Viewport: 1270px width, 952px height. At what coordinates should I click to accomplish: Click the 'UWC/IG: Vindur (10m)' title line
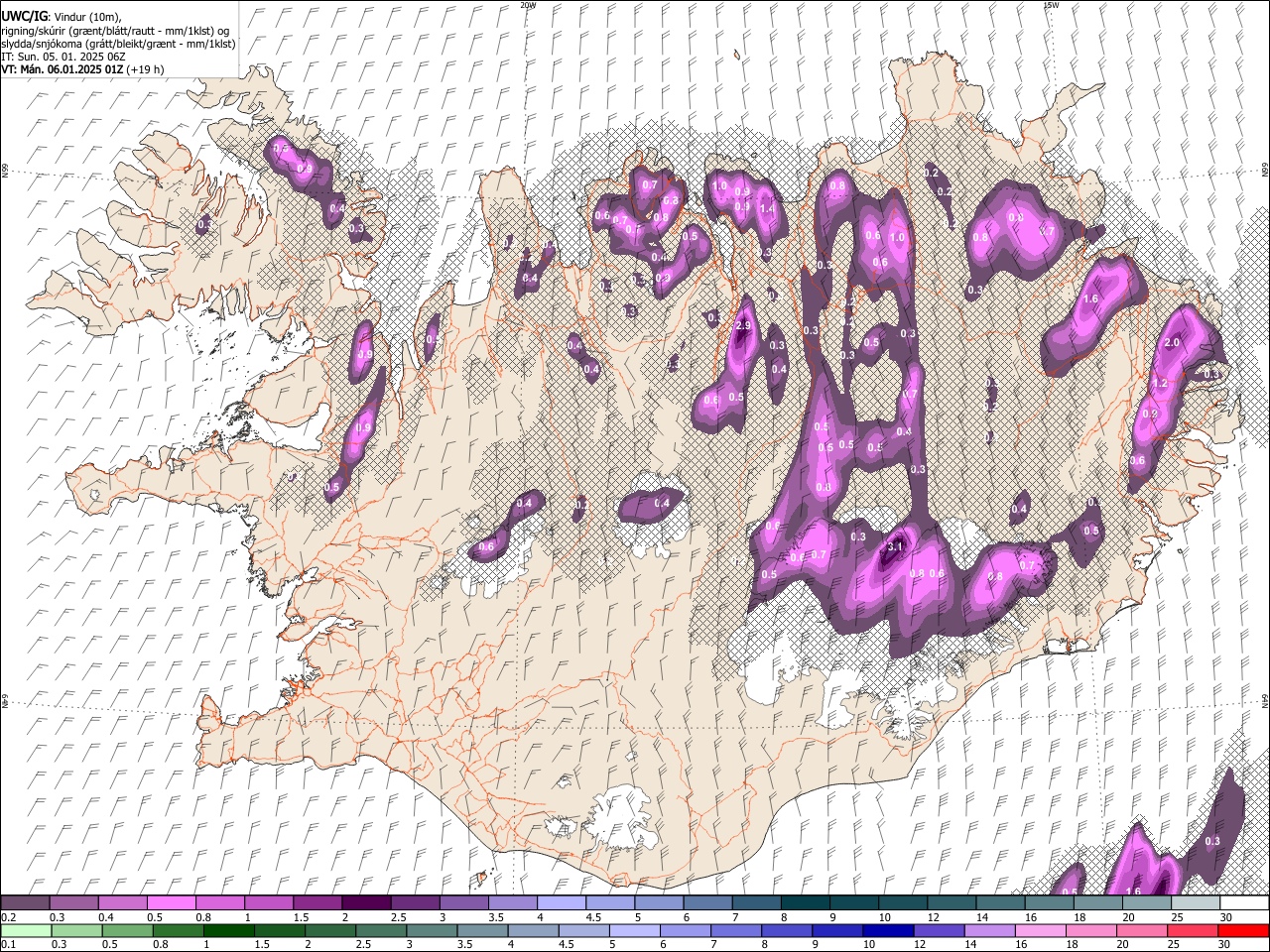click(x=61, y=17)
